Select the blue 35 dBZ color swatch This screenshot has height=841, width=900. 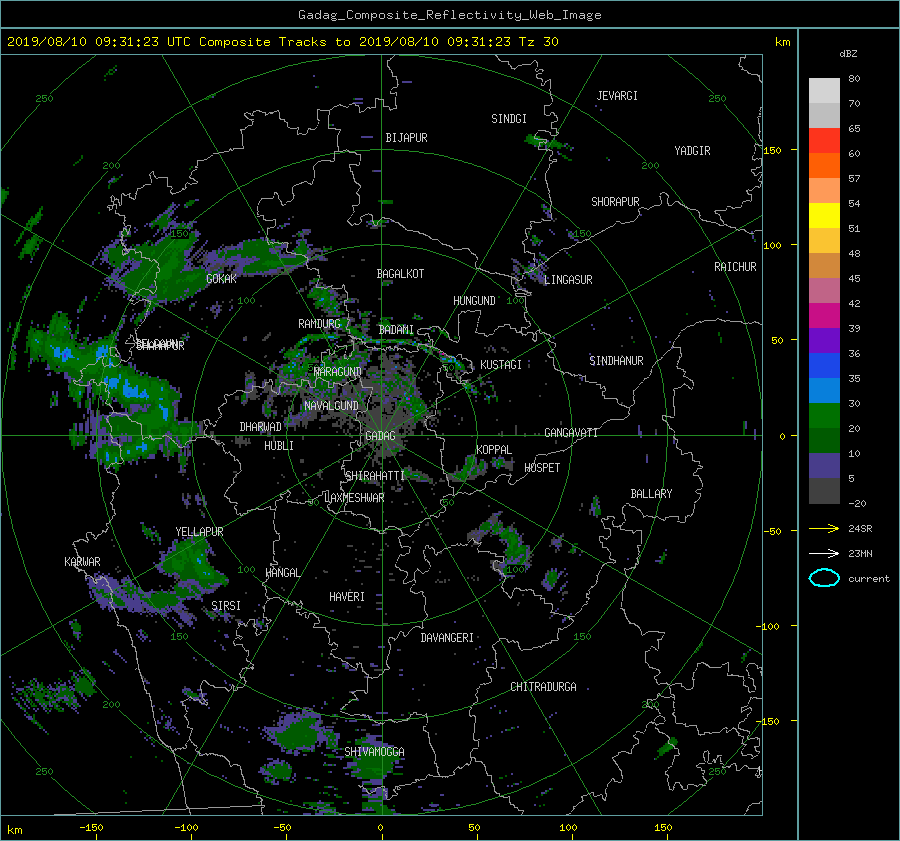click(x=824, y=365)
